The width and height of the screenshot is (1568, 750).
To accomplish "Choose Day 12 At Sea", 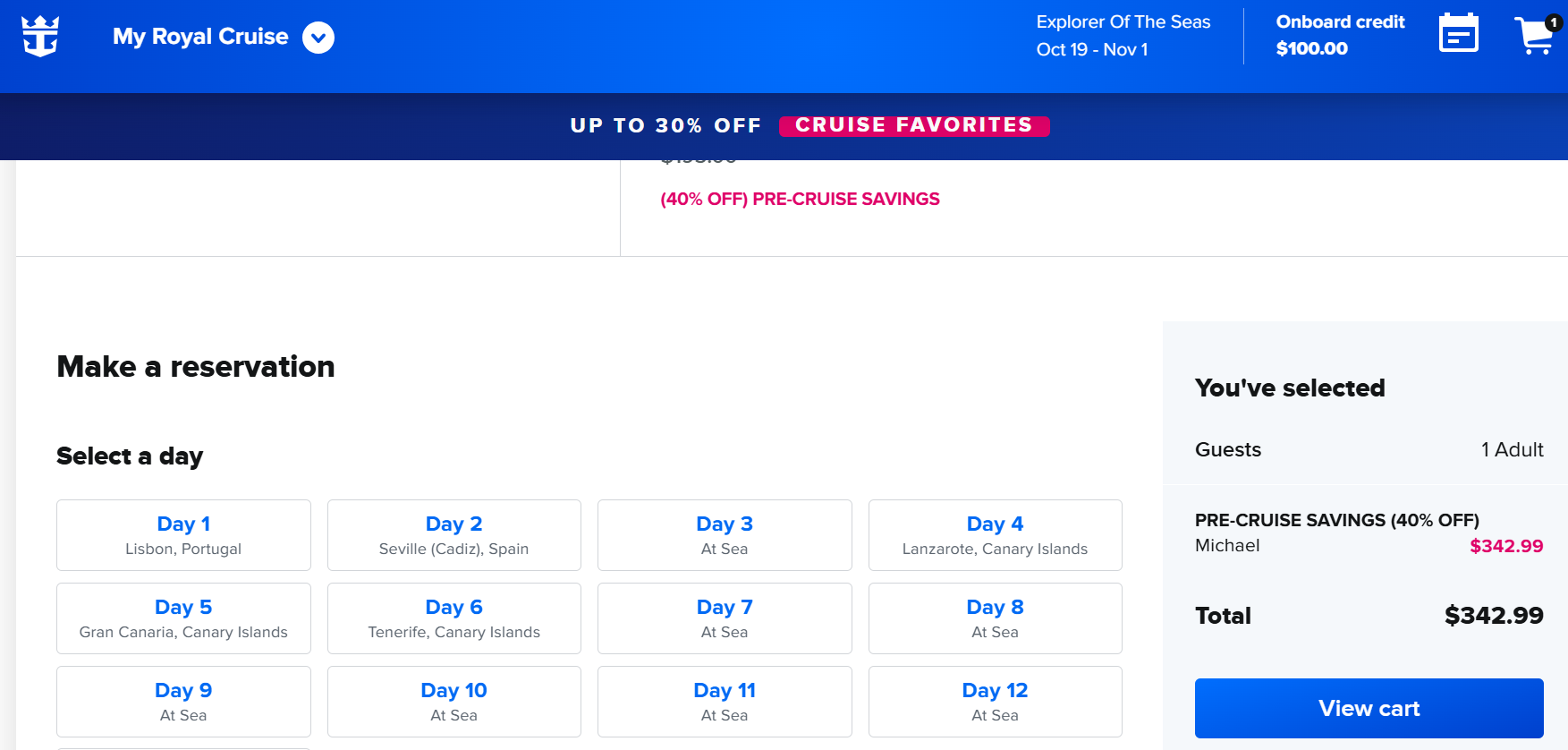I will [x=996, y=702].
